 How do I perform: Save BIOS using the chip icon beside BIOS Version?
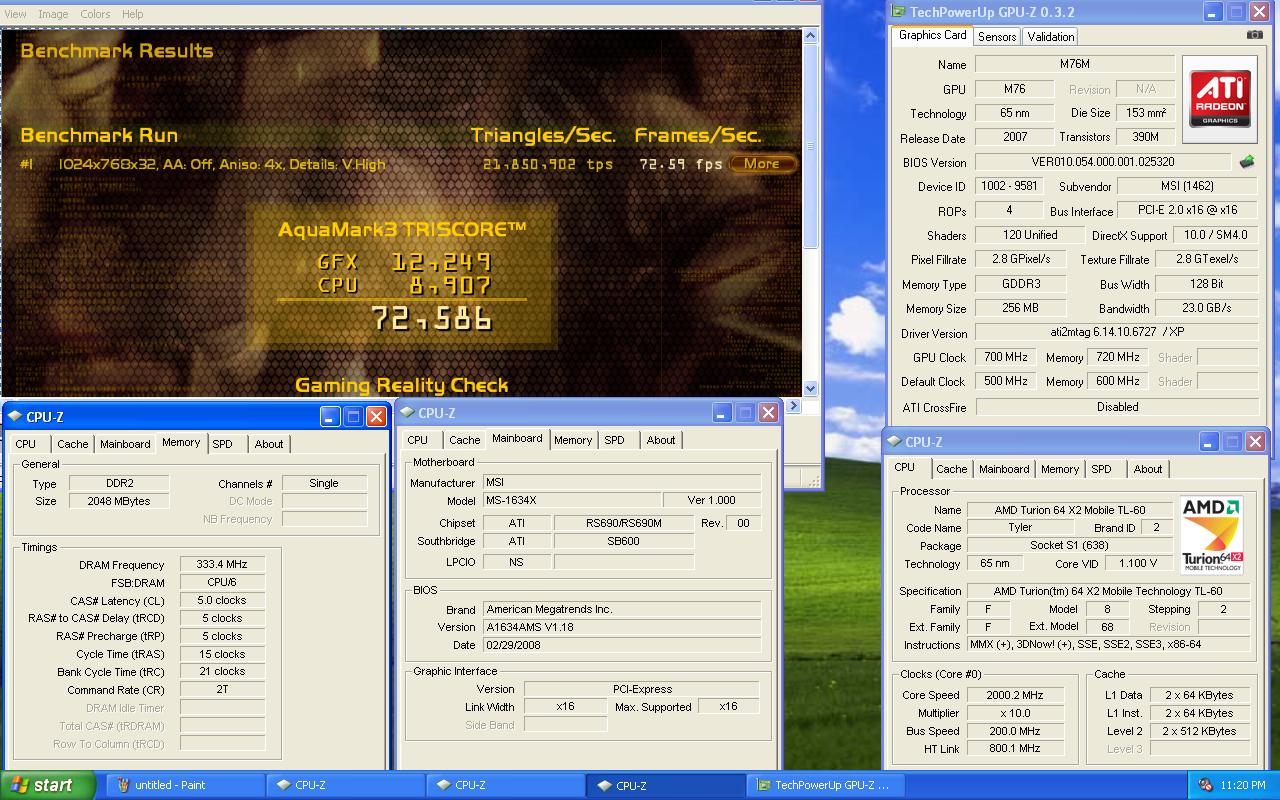(1247, 161)
